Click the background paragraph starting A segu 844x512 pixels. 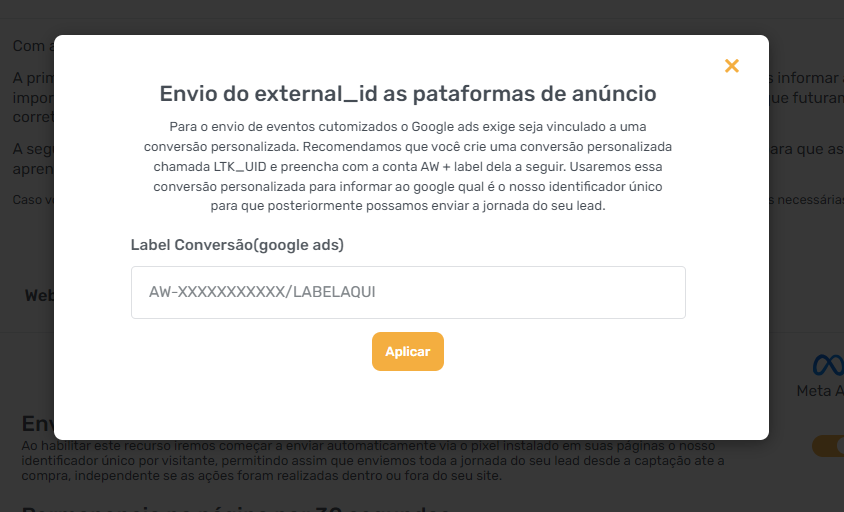coord(33,158)
